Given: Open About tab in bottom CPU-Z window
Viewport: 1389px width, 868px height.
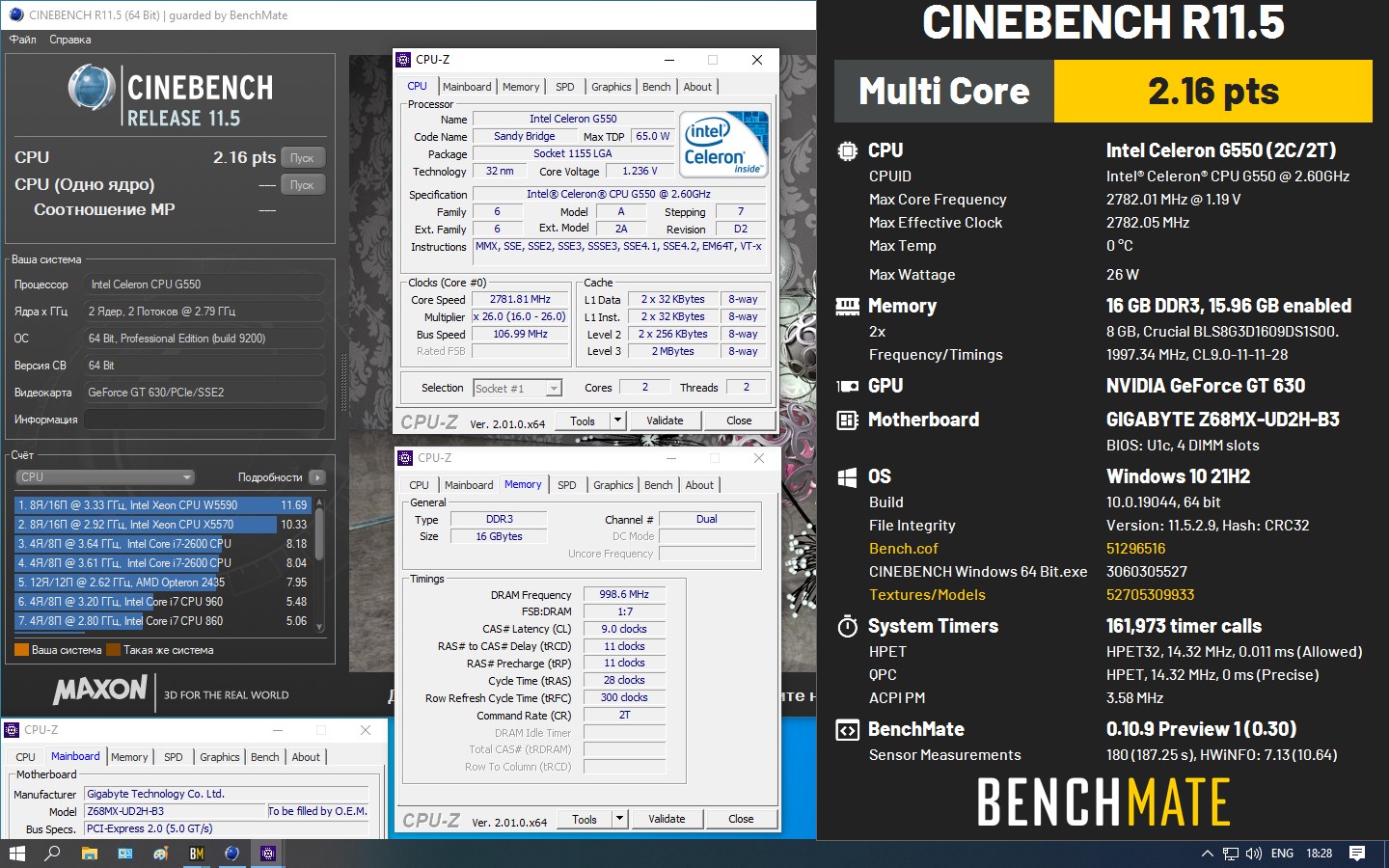Looking at the screenshot, I should click(306, 757).
